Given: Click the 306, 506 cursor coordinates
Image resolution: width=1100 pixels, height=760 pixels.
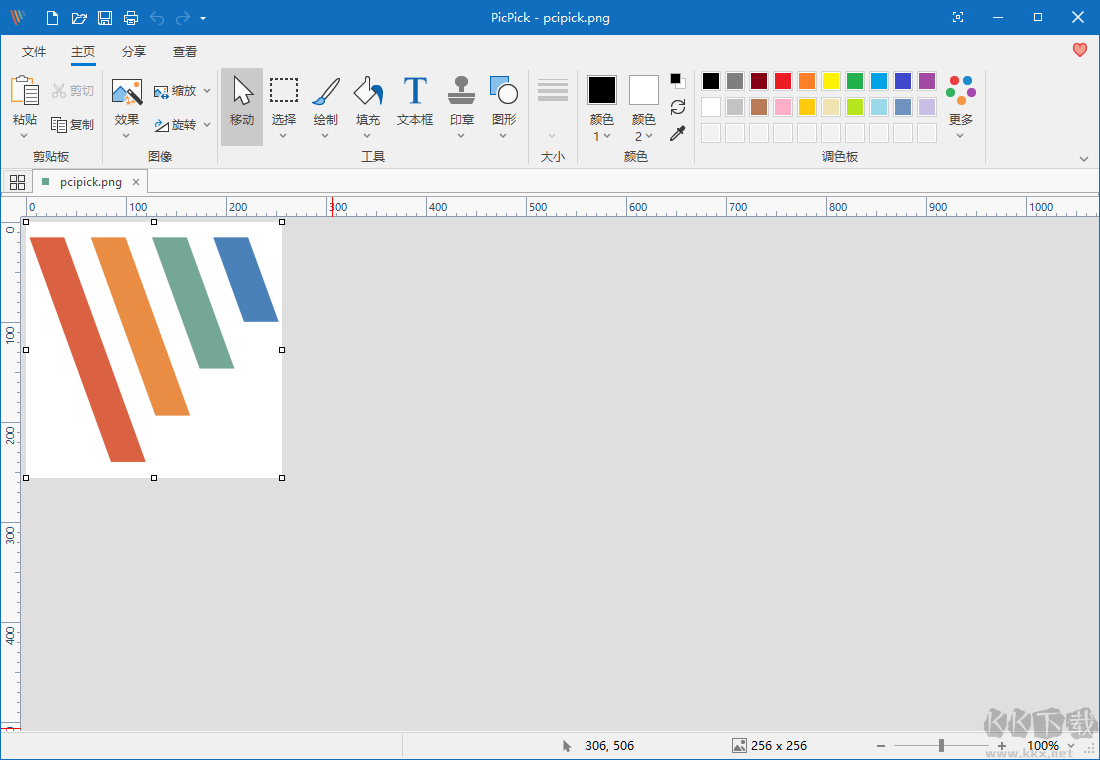Looking at the screenshot, I should click(609, 746).
